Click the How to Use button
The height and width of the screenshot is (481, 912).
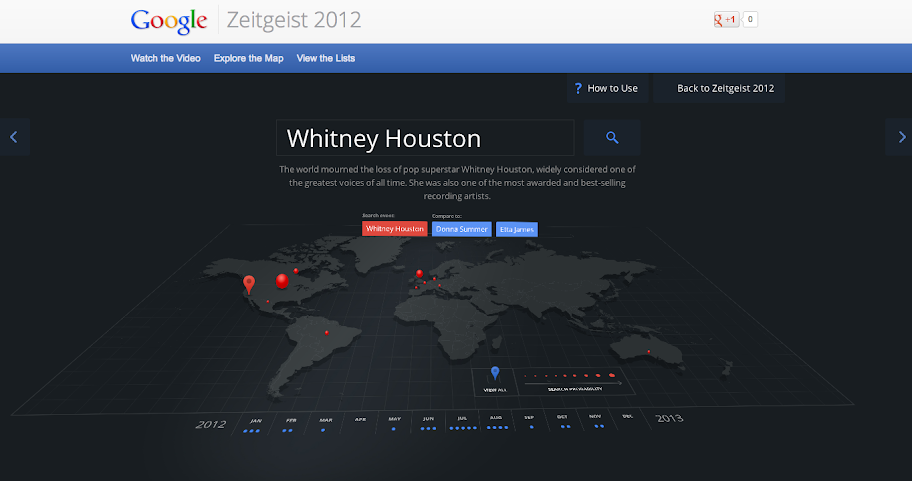point(607,88)
